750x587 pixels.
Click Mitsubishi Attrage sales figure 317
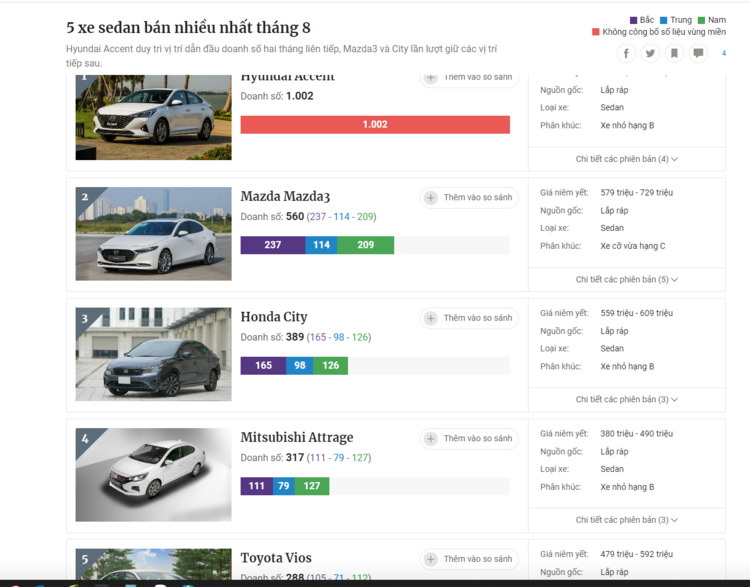295,458
